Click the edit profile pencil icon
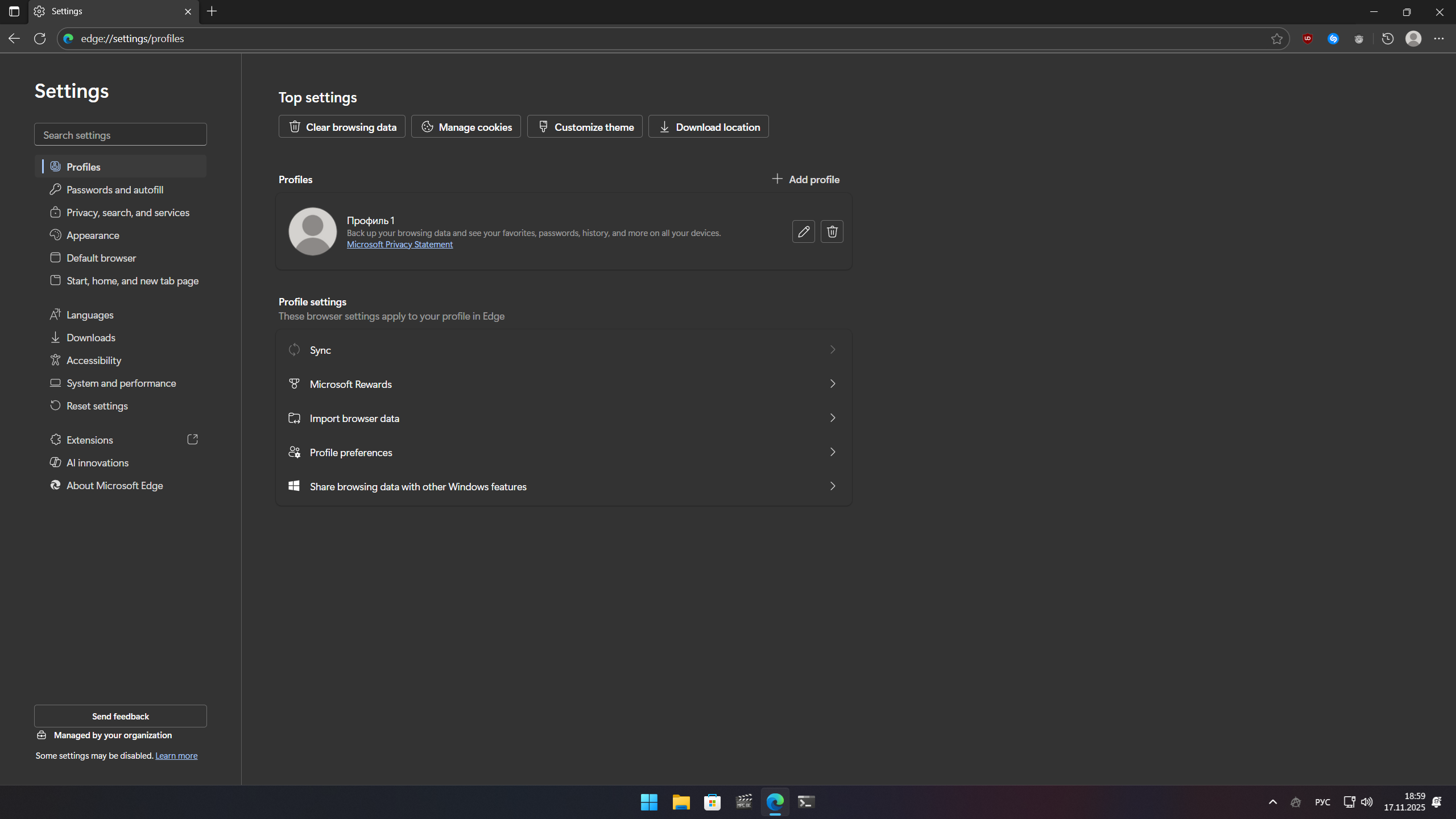Image resolution: width=1456 pixels, height=819 pixels. tap(803, 231)
